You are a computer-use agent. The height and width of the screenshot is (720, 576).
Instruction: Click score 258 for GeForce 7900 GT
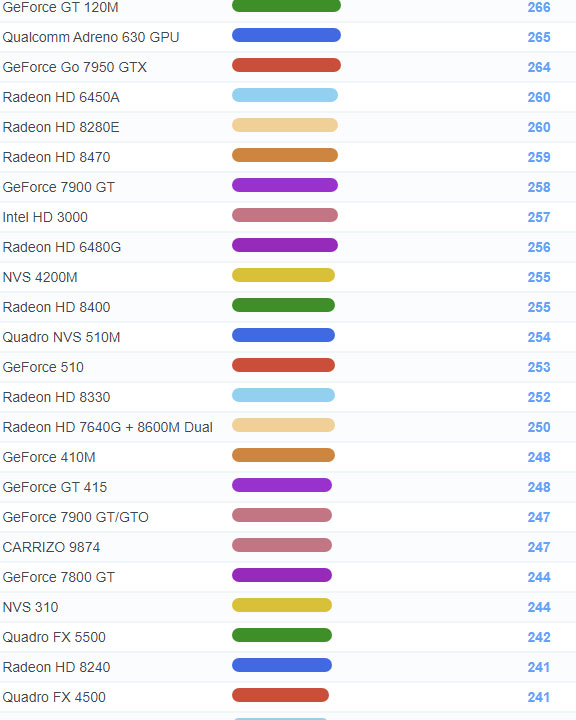tap(539, 187)
